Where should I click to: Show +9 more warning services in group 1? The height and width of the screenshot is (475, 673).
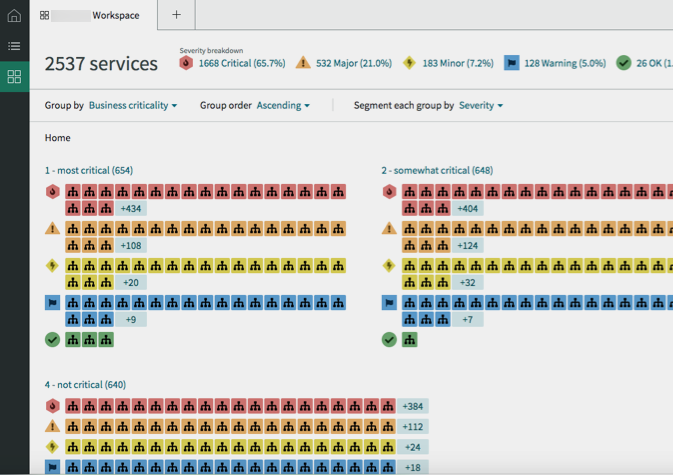coord(131,320)
